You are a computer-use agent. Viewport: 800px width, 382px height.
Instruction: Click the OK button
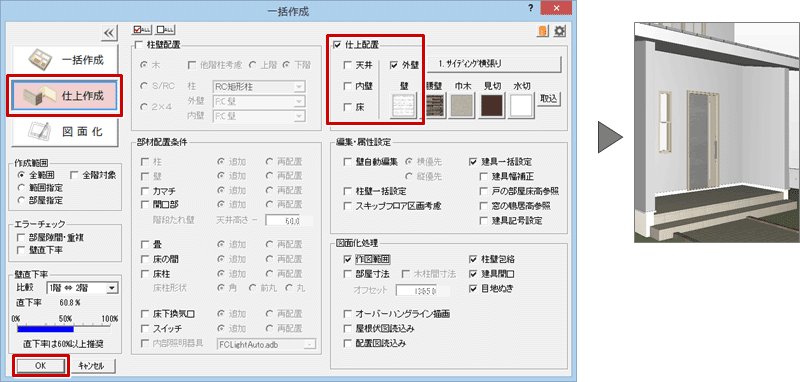tap(41, 366)
